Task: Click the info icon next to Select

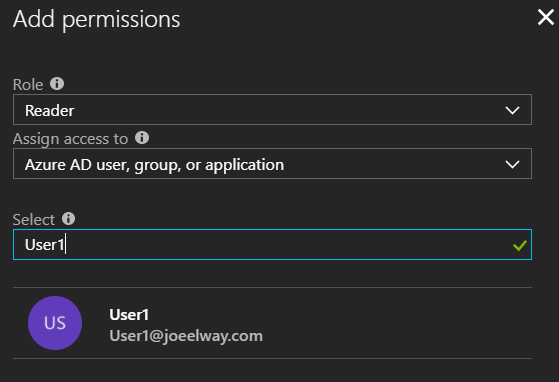Action: 68,218
